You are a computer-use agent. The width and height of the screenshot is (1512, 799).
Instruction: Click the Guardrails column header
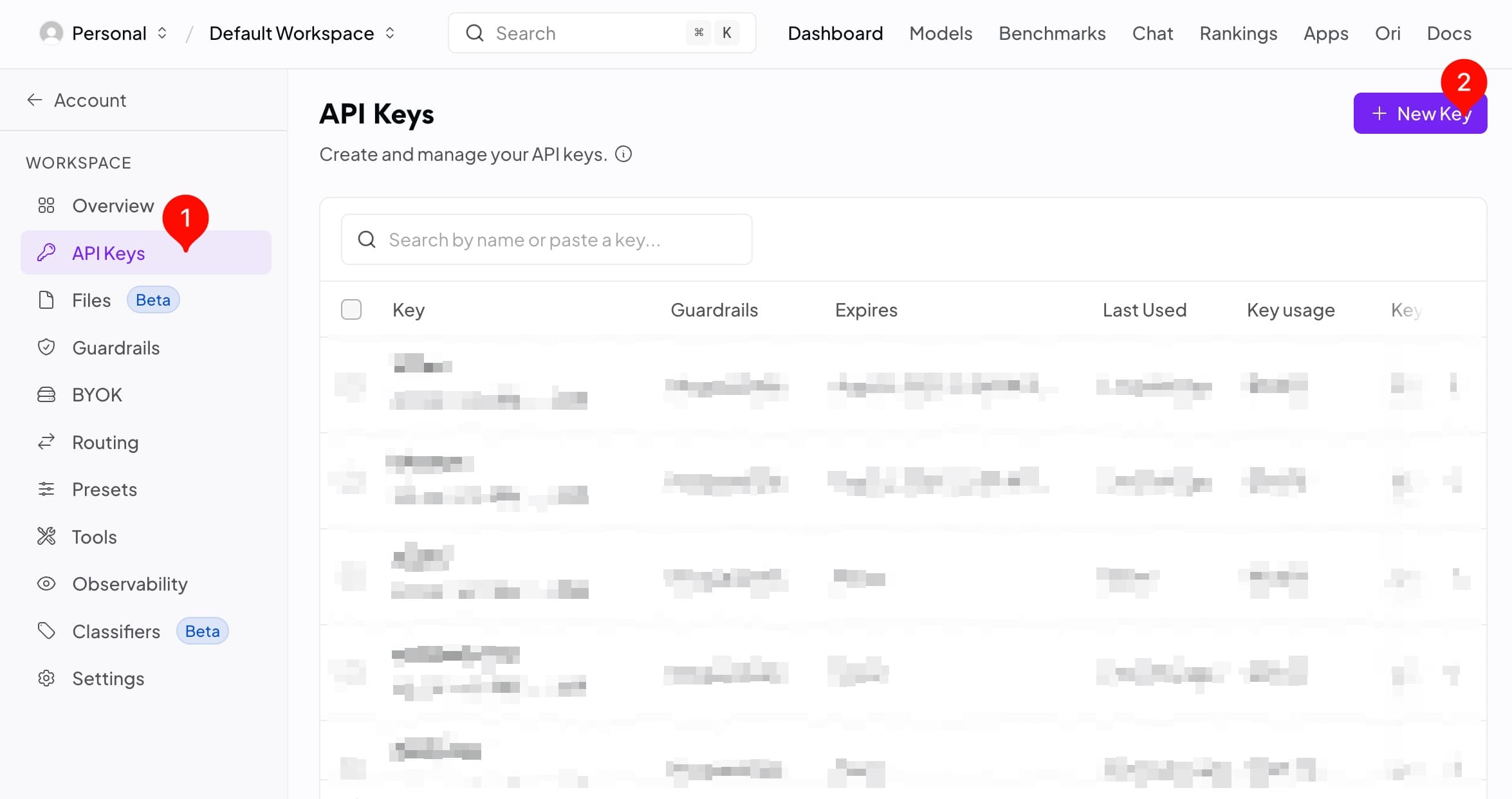point(714,309)
